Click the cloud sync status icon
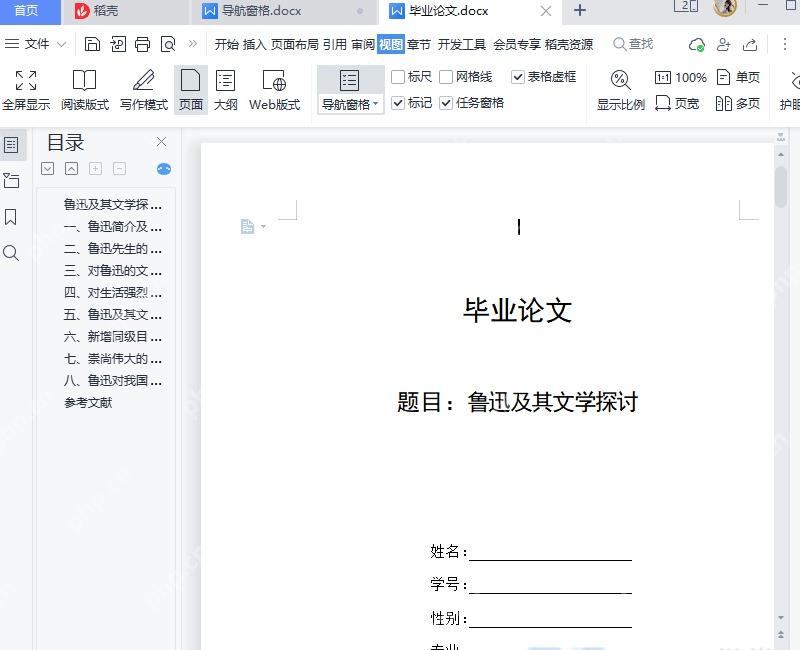Viewport: 800px width, 650px height. tap(696, 45)
